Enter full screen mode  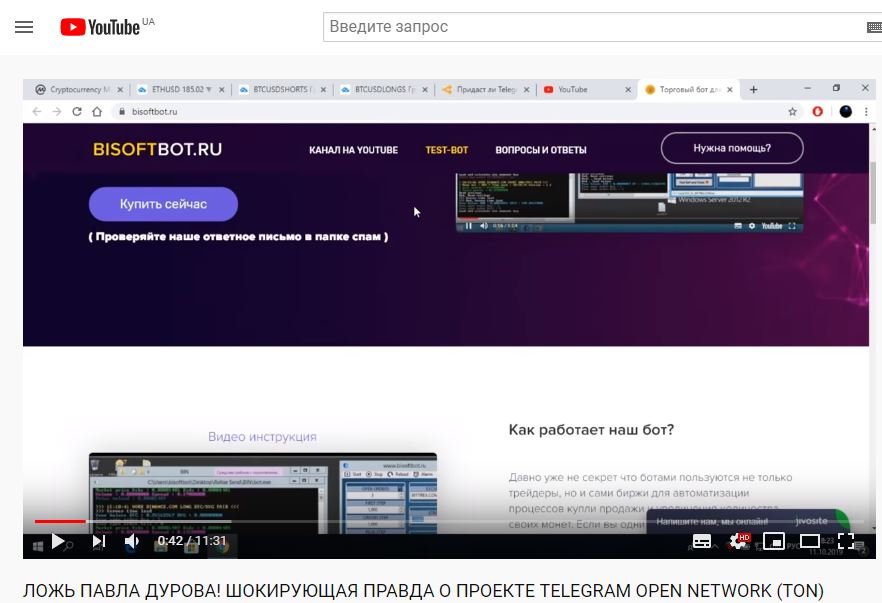click(846, 541)
